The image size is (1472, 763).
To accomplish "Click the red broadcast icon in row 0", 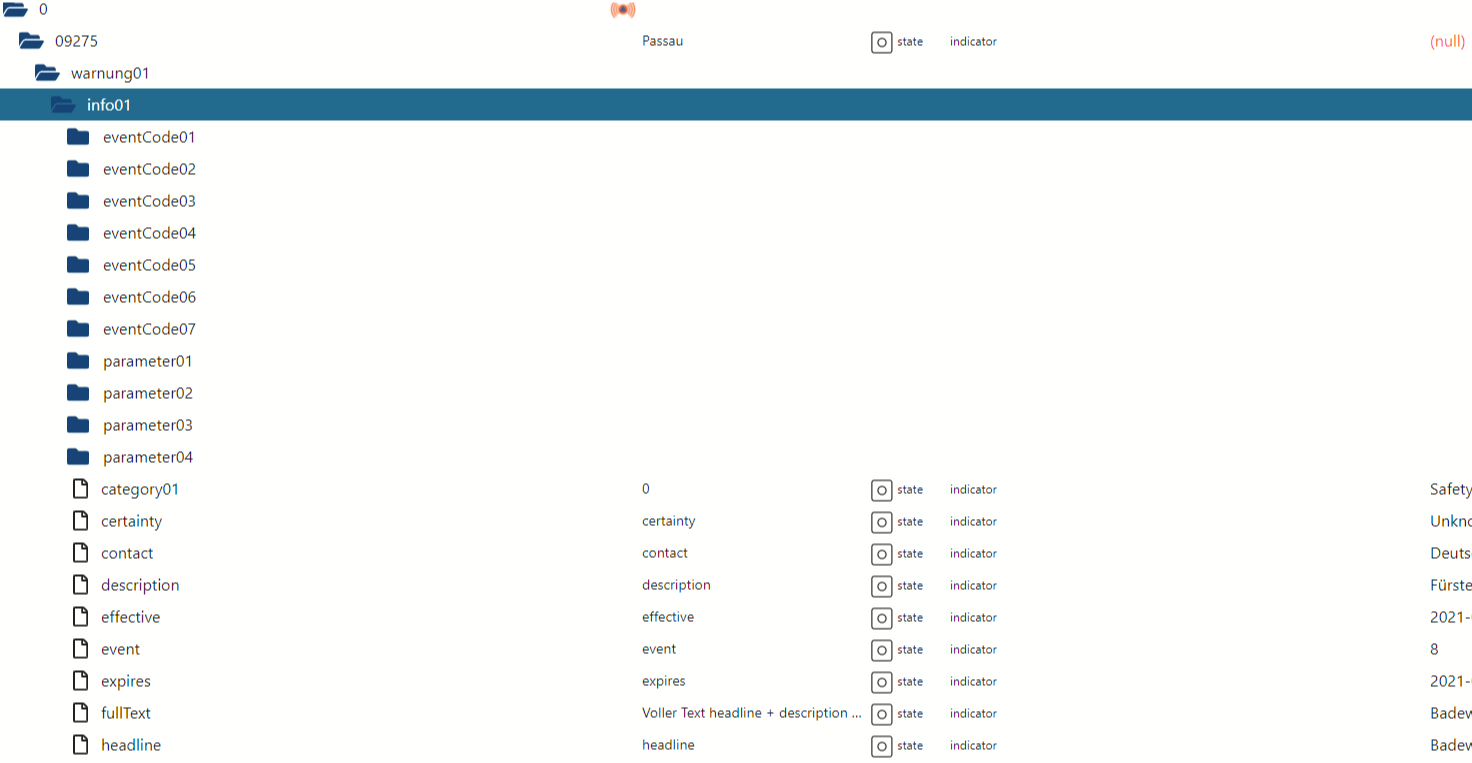I will click(x=623, y=10).
